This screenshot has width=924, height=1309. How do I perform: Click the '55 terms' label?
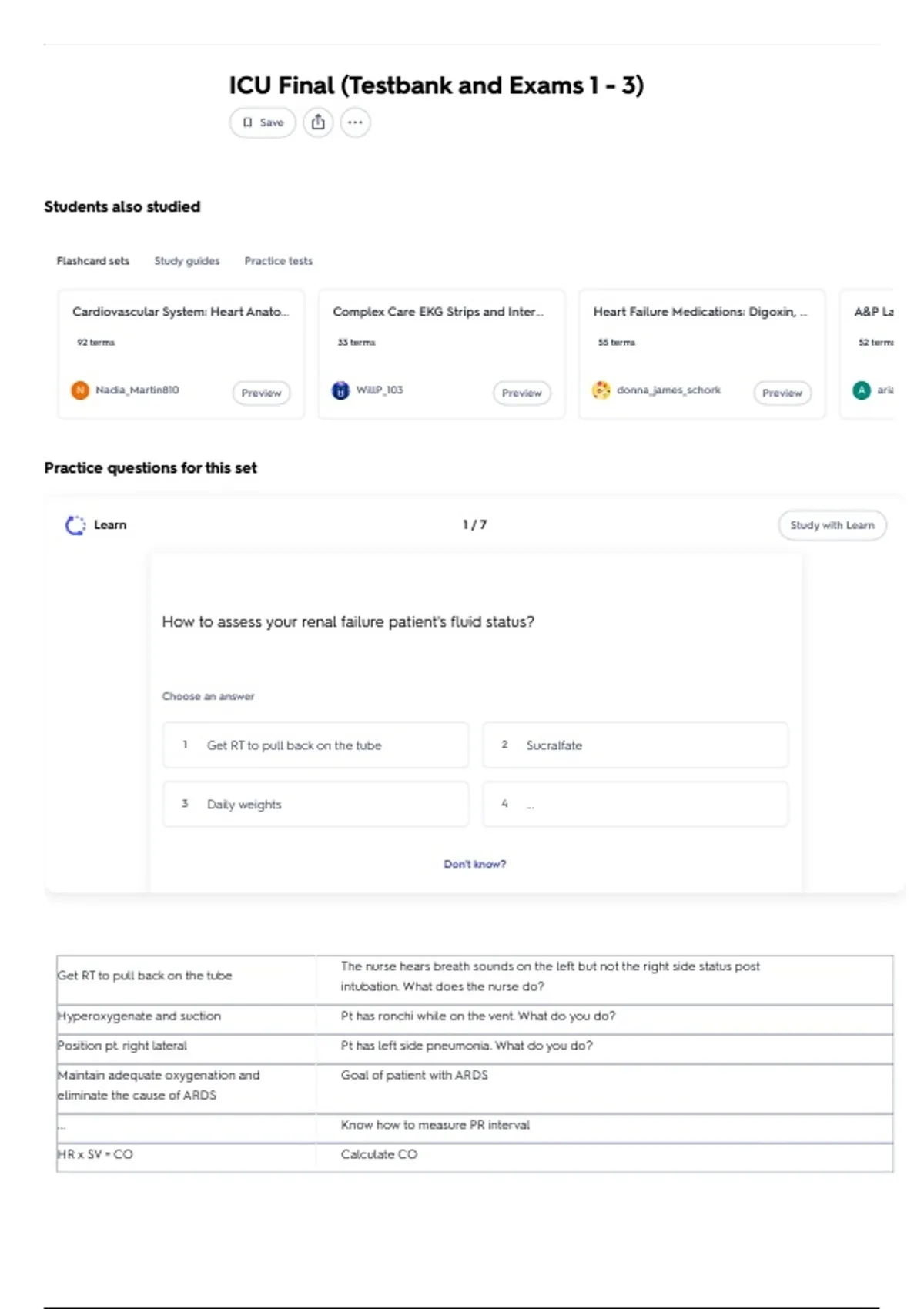pyautogui.click(x=617, y=342)
